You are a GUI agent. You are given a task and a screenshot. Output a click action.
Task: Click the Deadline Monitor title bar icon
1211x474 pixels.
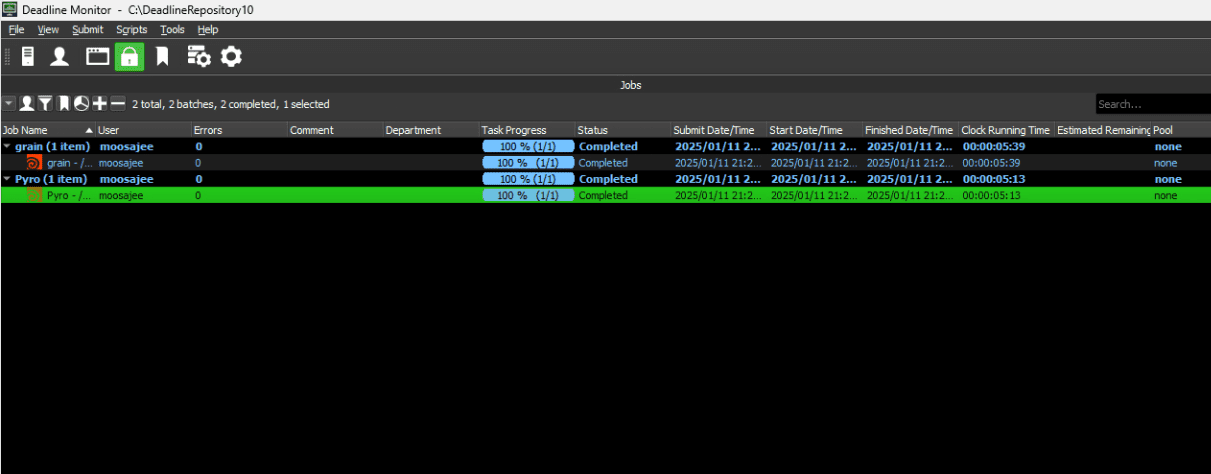coord(9,9)
